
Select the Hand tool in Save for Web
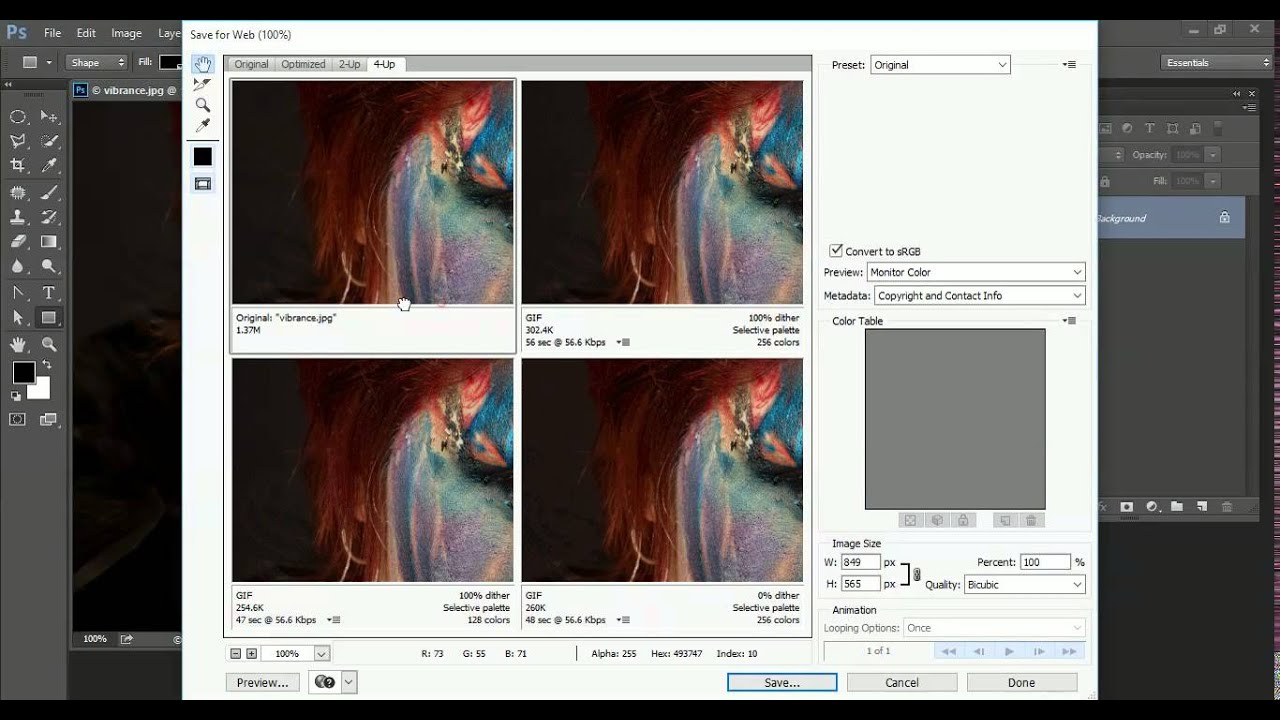203,64
